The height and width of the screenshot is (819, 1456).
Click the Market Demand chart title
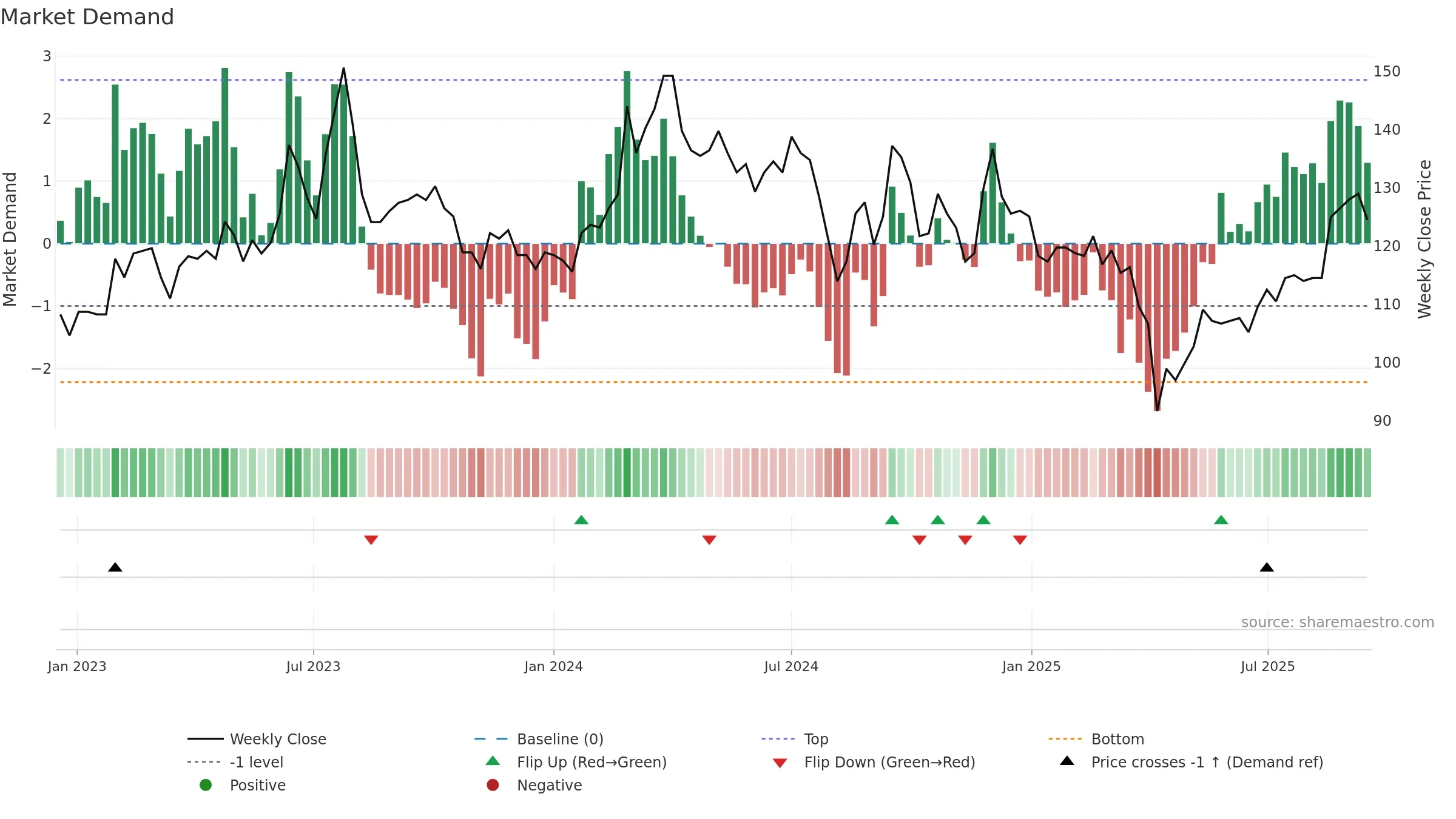tap(87, 17)
